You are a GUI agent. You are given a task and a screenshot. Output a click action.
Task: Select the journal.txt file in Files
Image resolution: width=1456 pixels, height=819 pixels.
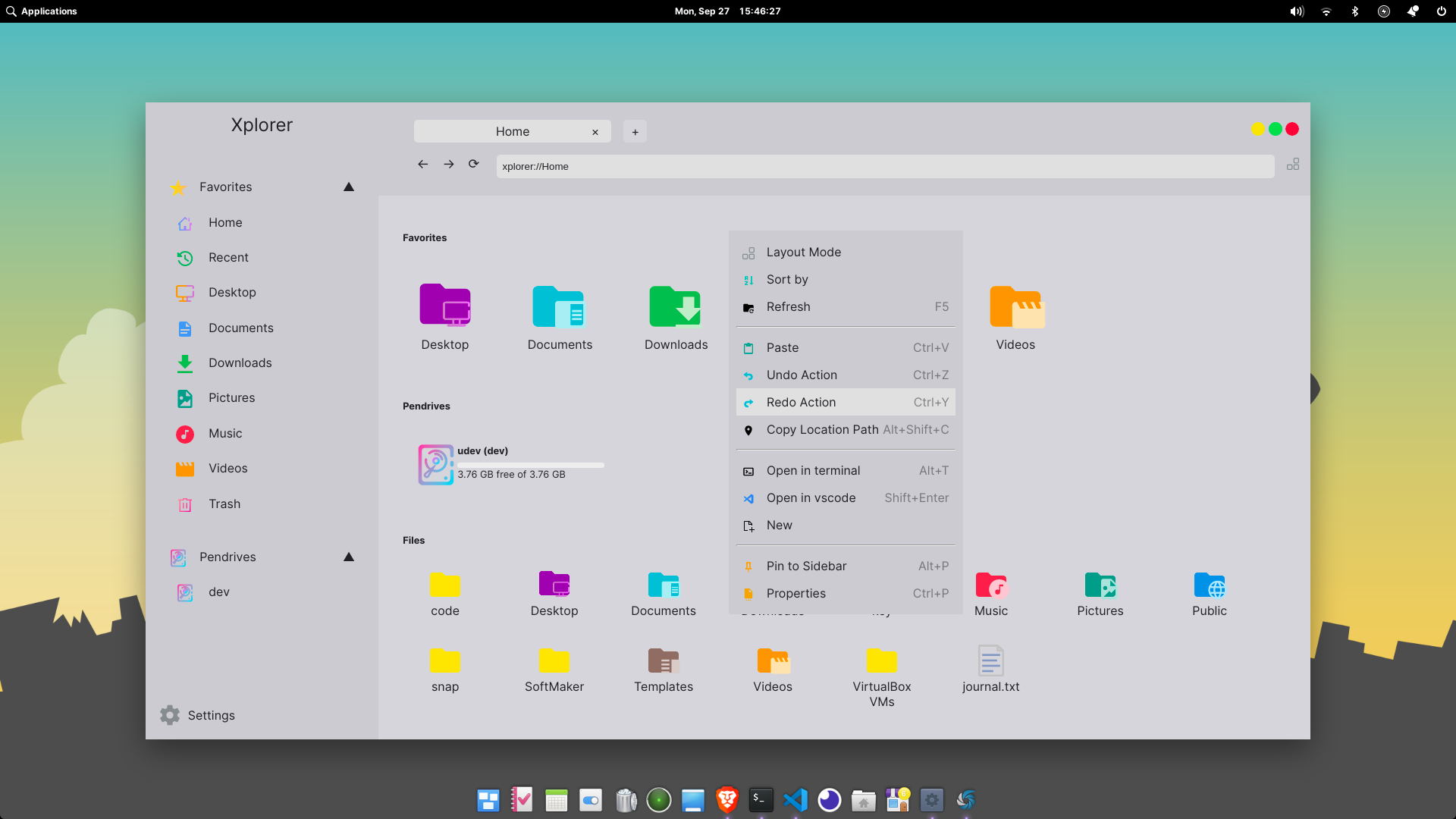(991, 669)
